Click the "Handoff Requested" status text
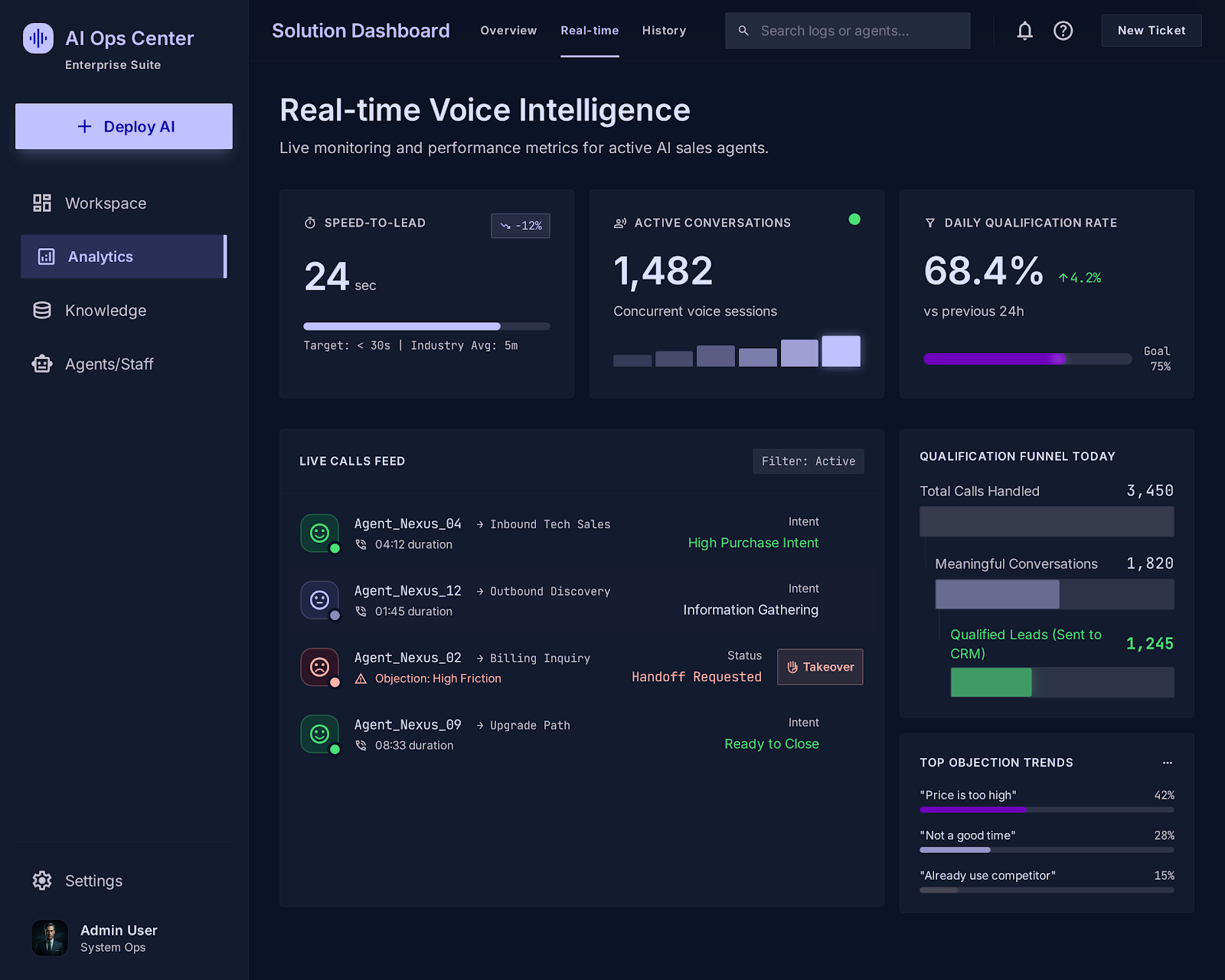The width and height of the screenshot is (1225, 980). 697,677
